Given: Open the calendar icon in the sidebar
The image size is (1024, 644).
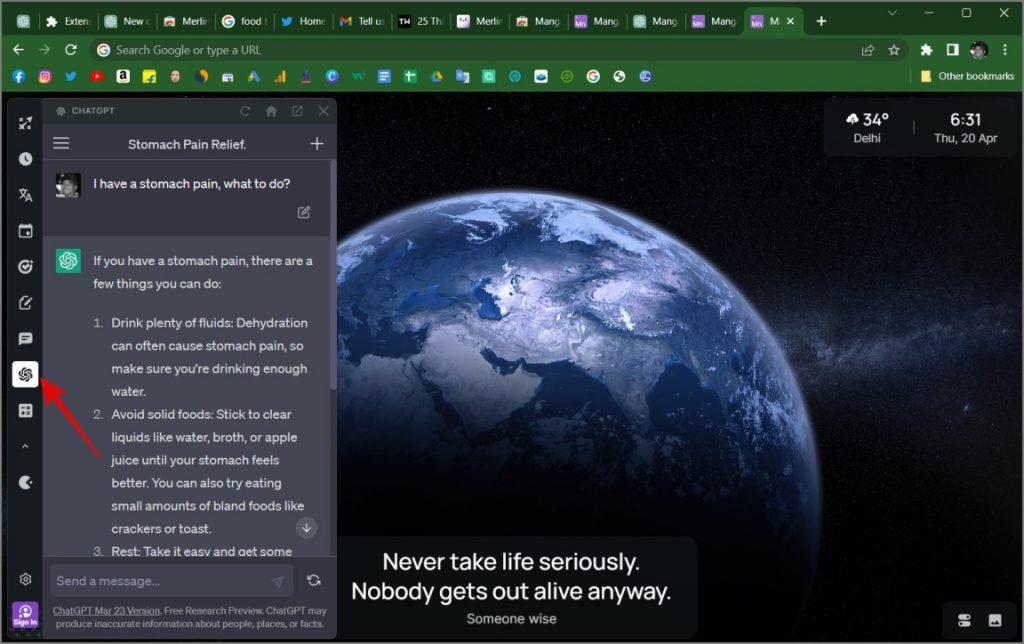Looking at the screenshot, I should [x=25, y=231].
